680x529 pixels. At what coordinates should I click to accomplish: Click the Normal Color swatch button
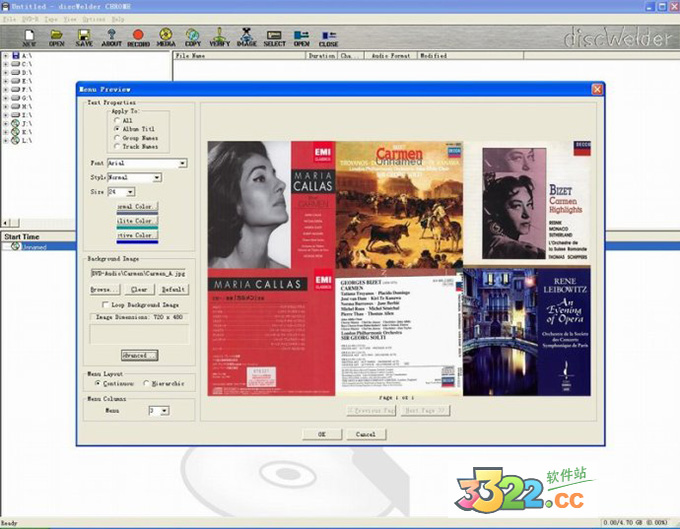point(137,207)
